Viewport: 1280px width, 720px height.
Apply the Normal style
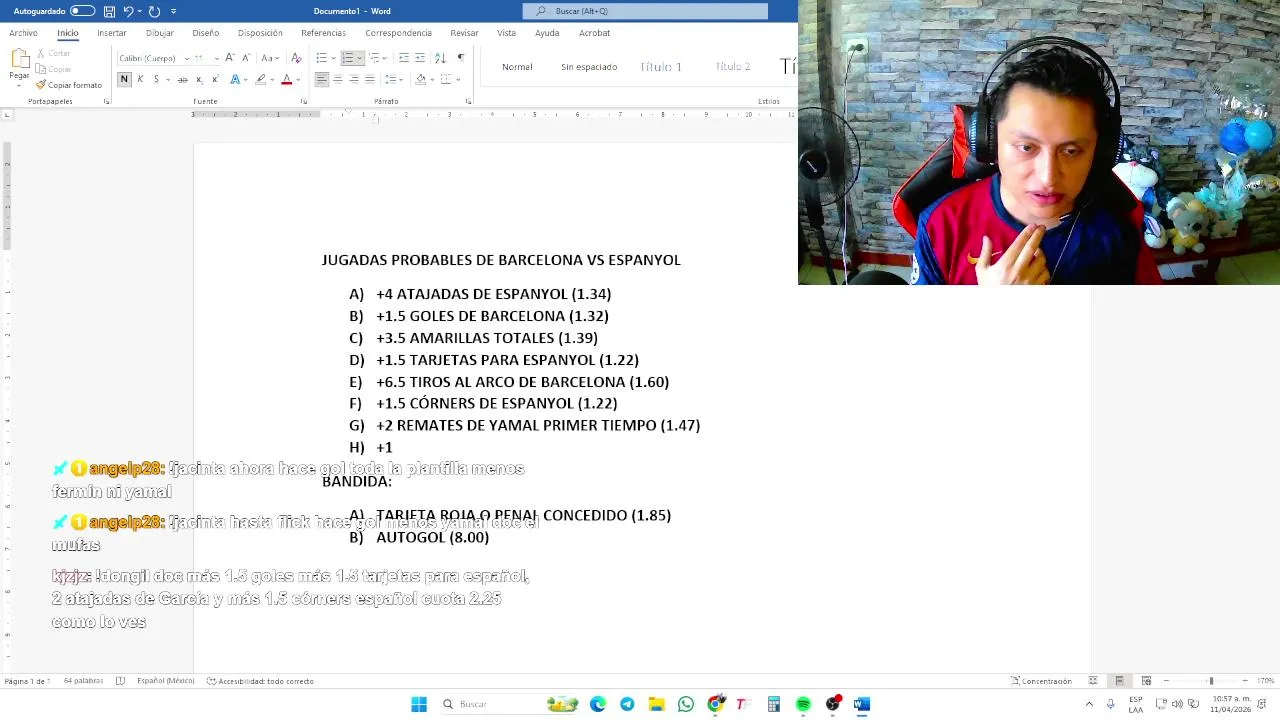[517, 67]
